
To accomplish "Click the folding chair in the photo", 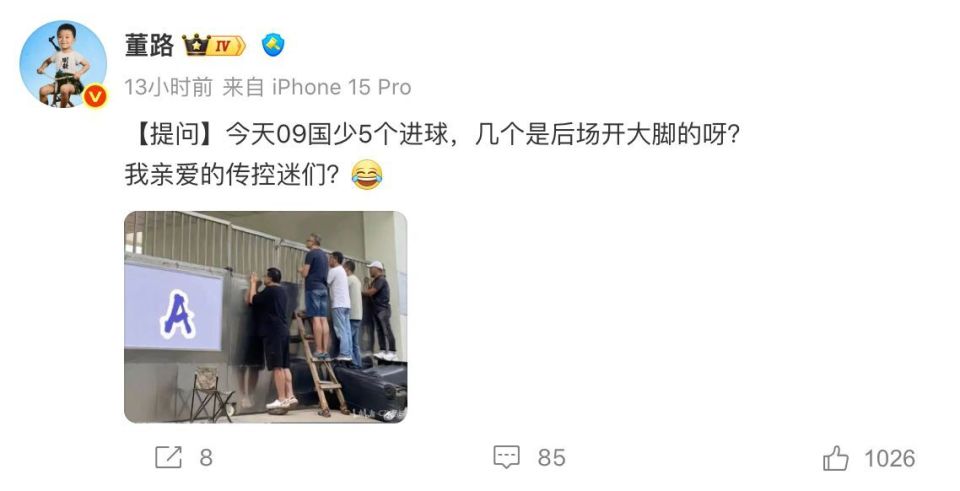I will coord(211,395).
